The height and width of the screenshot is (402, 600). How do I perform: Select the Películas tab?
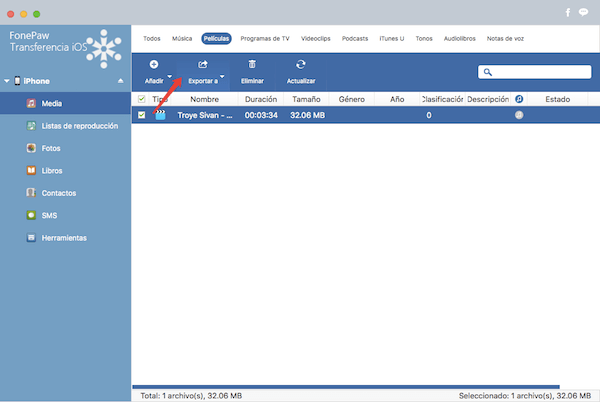click(216, 39)
